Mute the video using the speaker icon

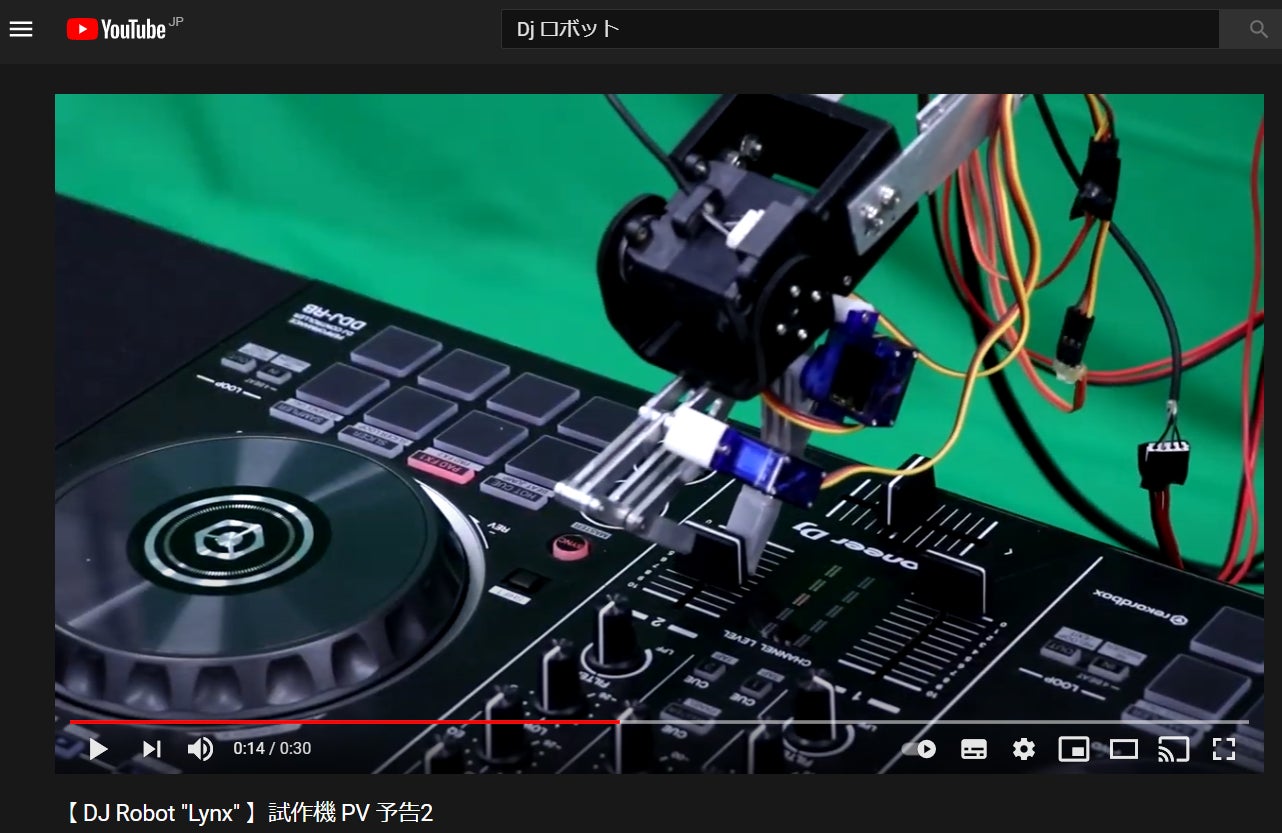click(201, 749)
